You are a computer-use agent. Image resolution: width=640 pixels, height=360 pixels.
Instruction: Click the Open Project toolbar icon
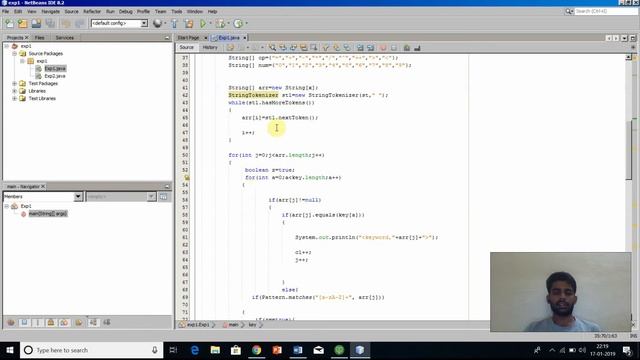coord(36,23)
